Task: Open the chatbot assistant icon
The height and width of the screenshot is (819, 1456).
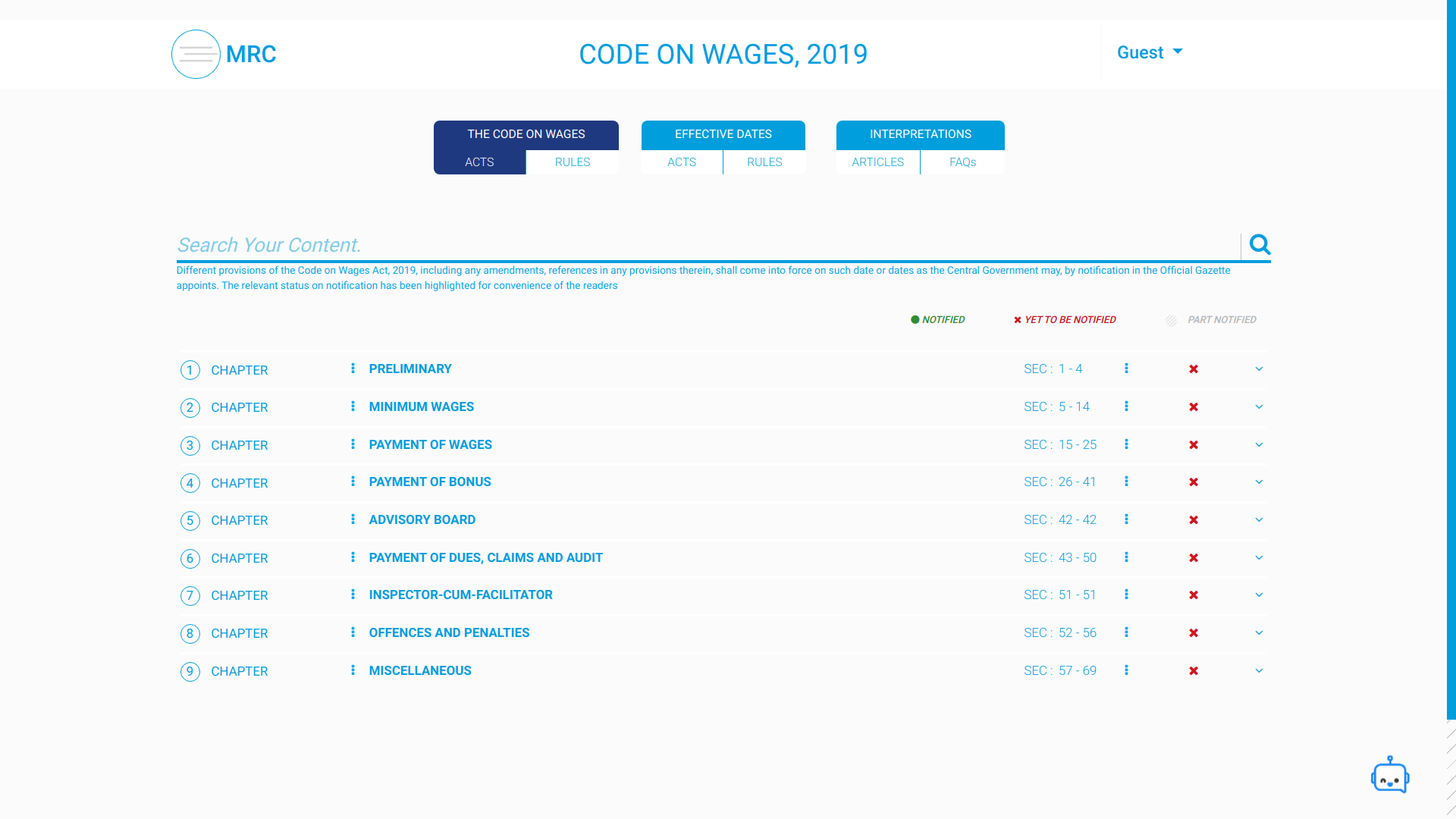Action: pos(1390,775)
